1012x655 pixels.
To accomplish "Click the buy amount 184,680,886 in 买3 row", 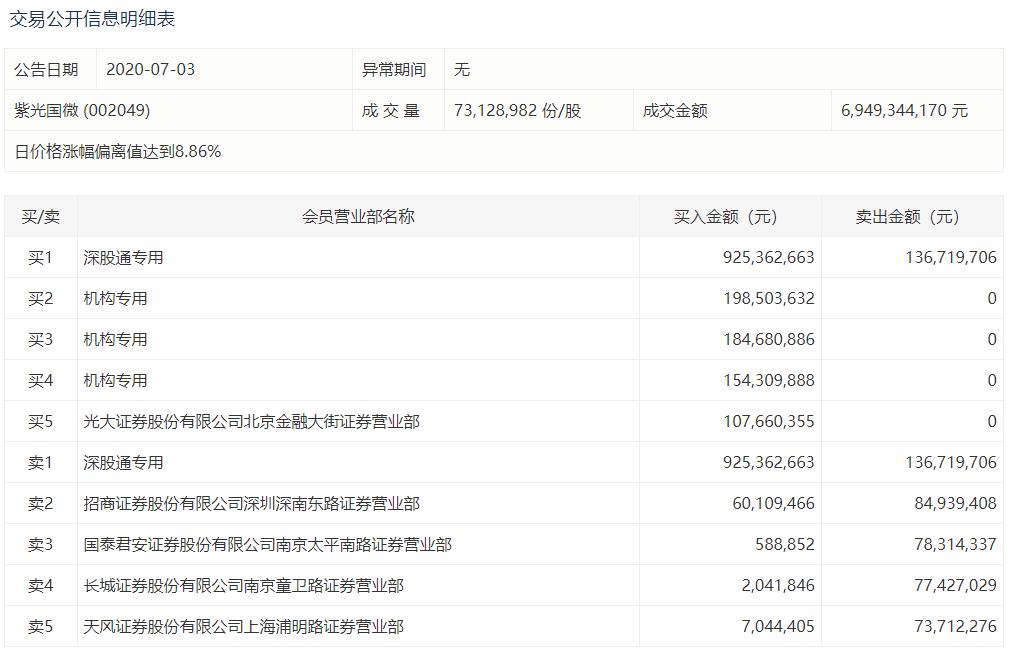I will [768, 340].
